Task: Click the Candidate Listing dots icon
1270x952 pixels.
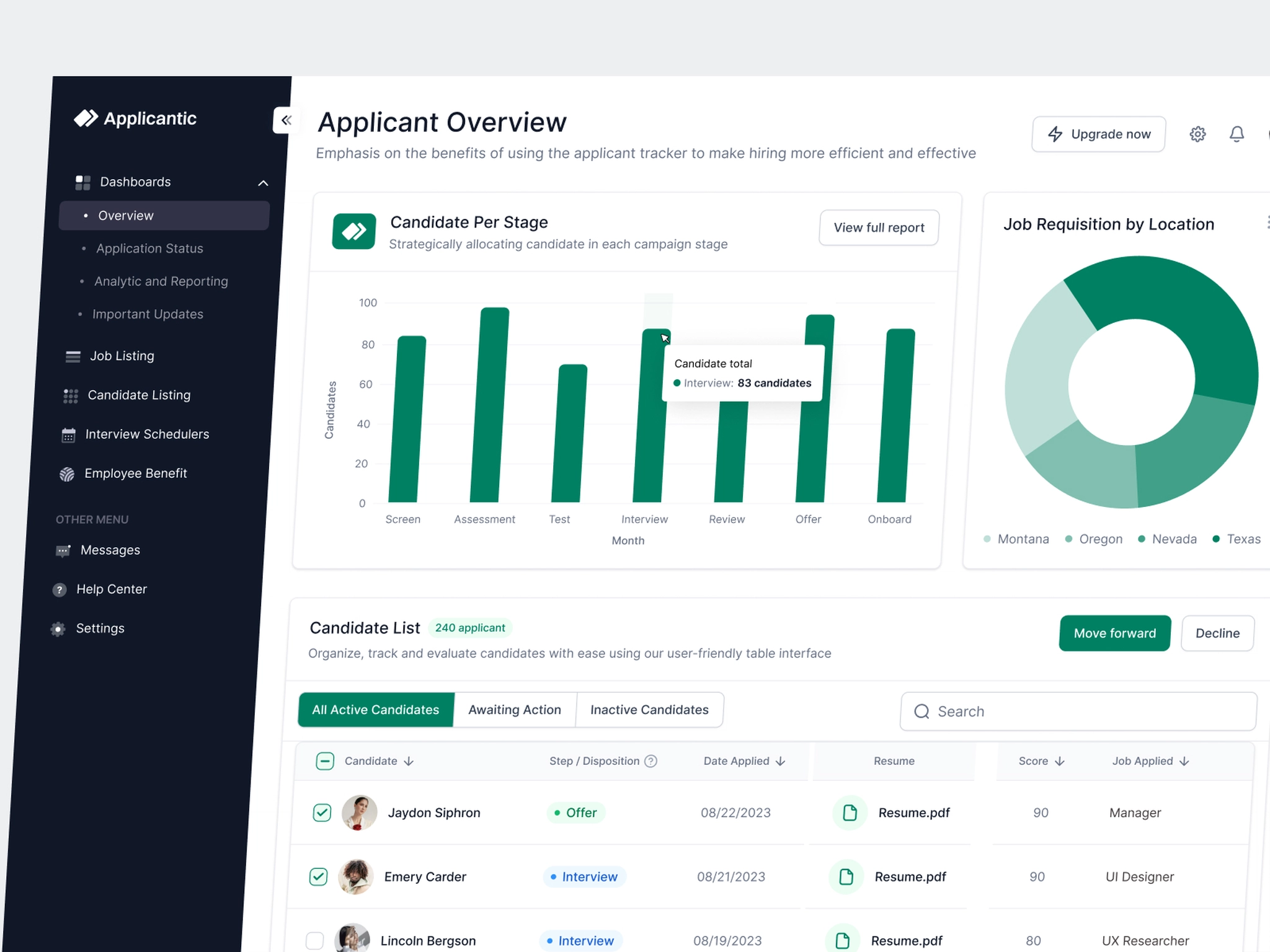Action: pos(71,396)
